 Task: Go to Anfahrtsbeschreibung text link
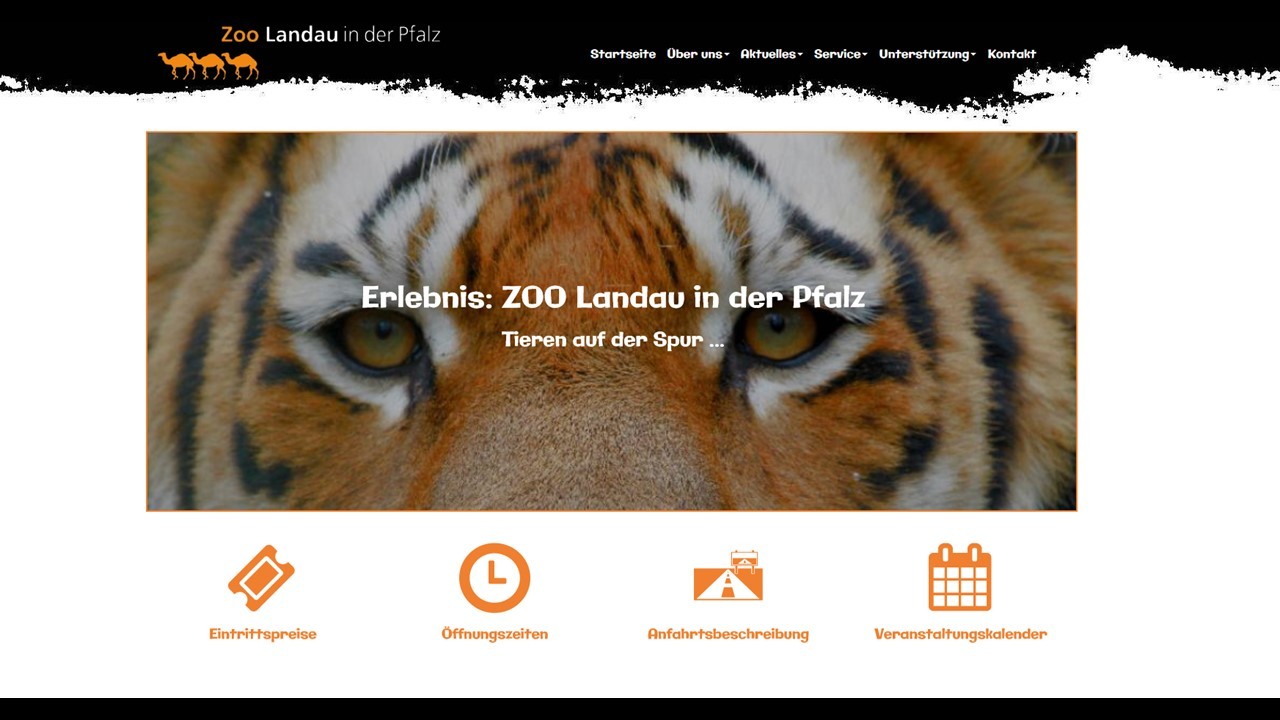tap(728, 634)
